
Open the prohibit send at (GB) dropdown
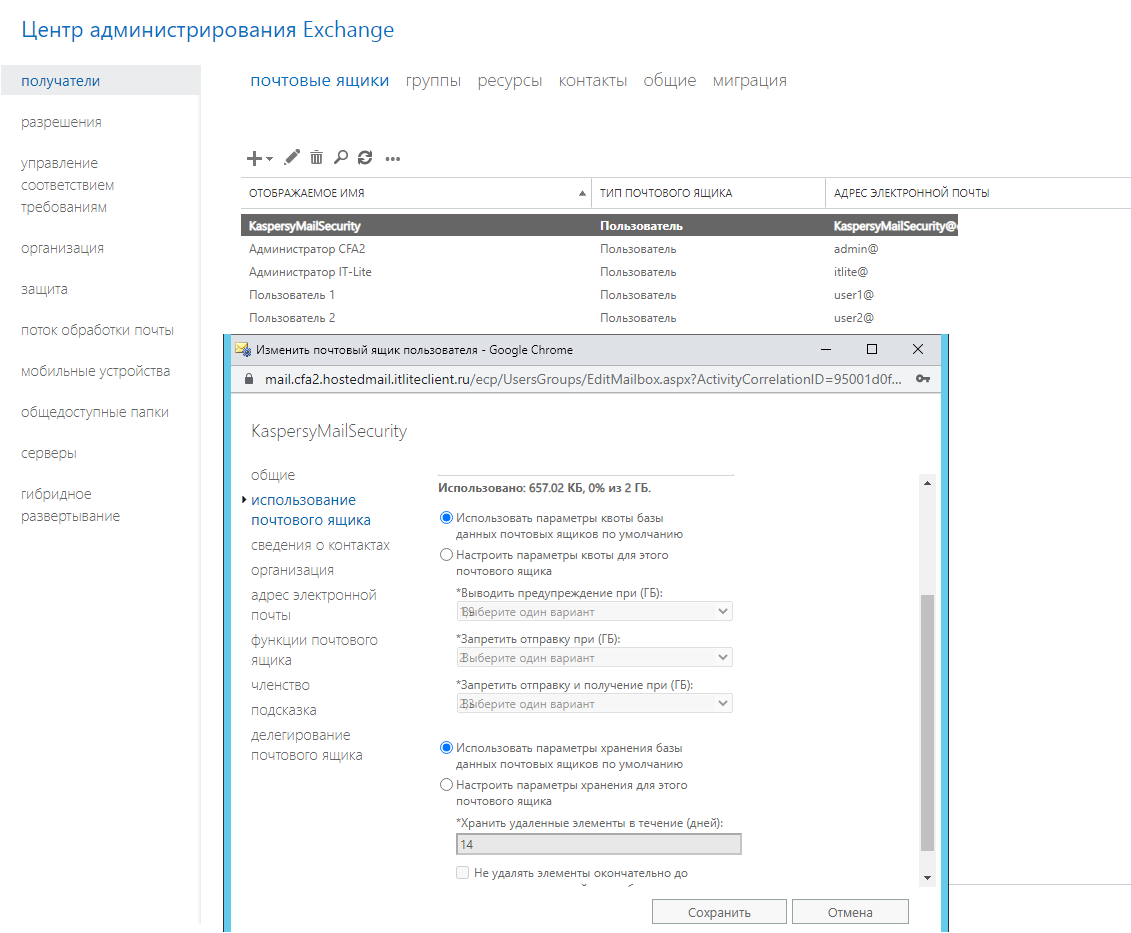(594, 658)
